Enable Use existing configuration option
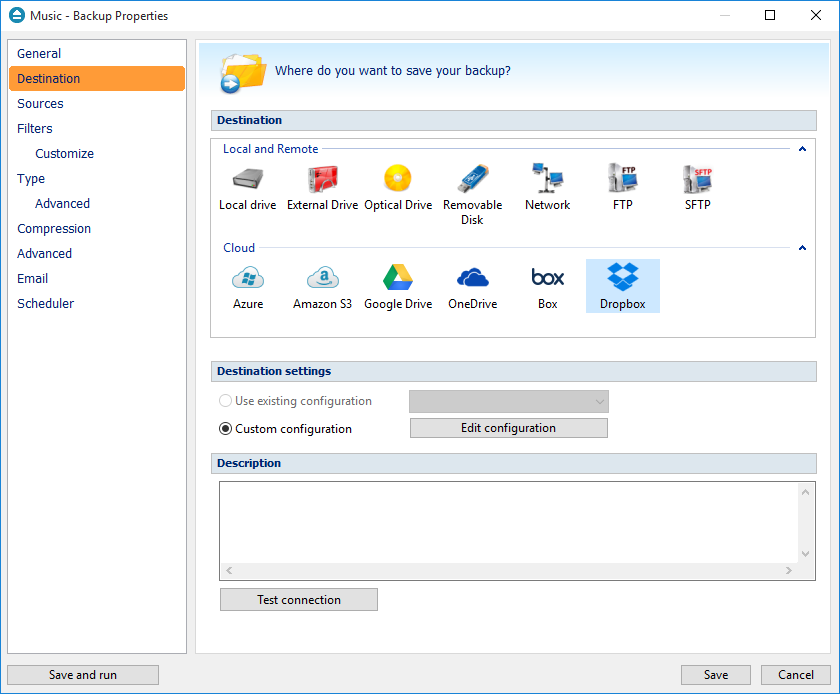The image size is (840, 694). 226,401
